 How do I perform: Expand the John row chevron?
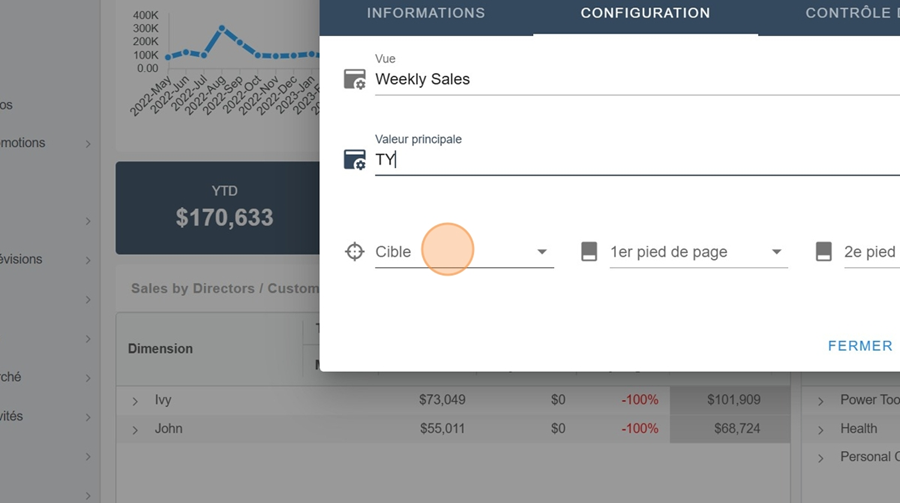click(x=135, y=430)
